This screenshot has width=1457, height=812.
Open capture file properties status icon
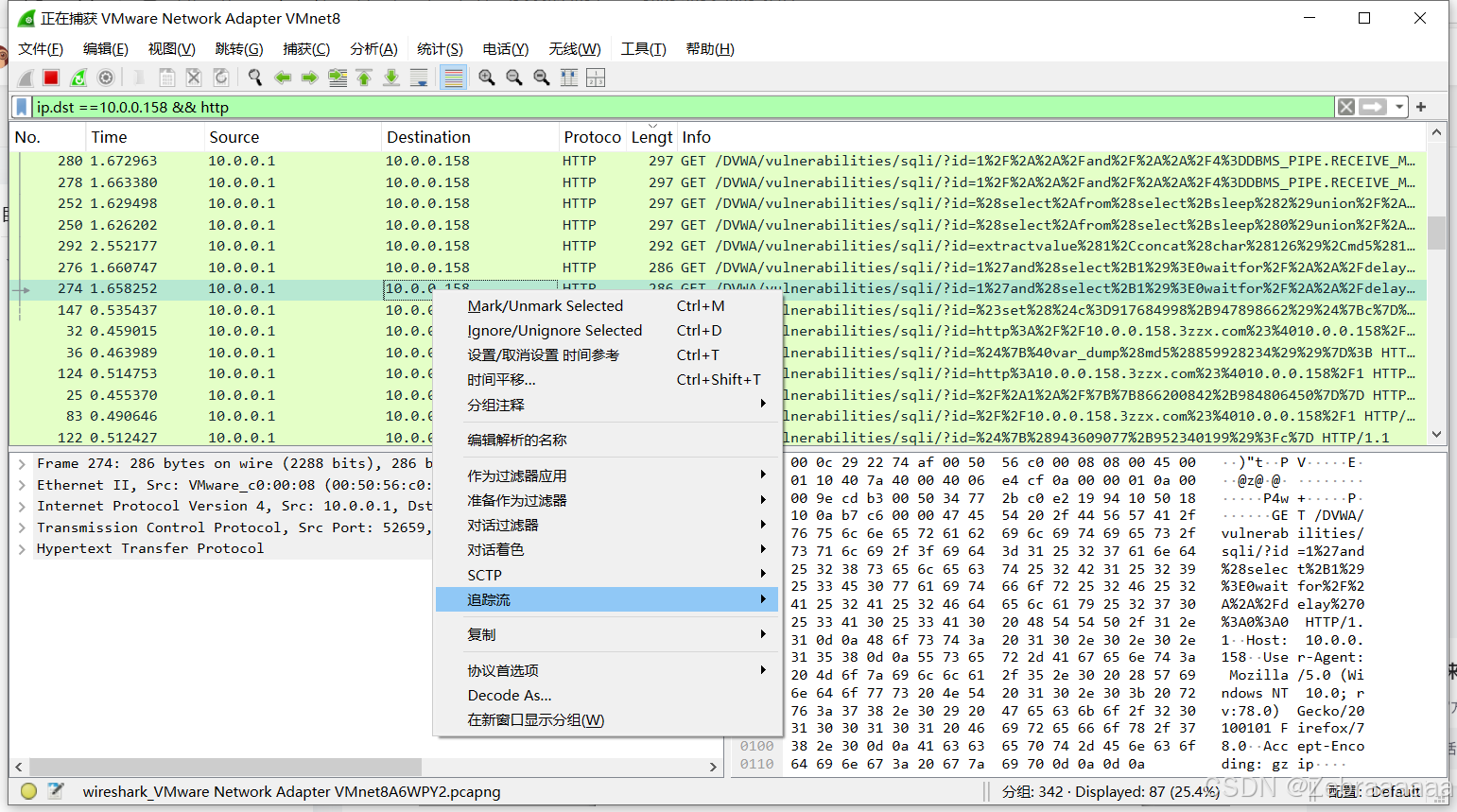click(56, 791)
